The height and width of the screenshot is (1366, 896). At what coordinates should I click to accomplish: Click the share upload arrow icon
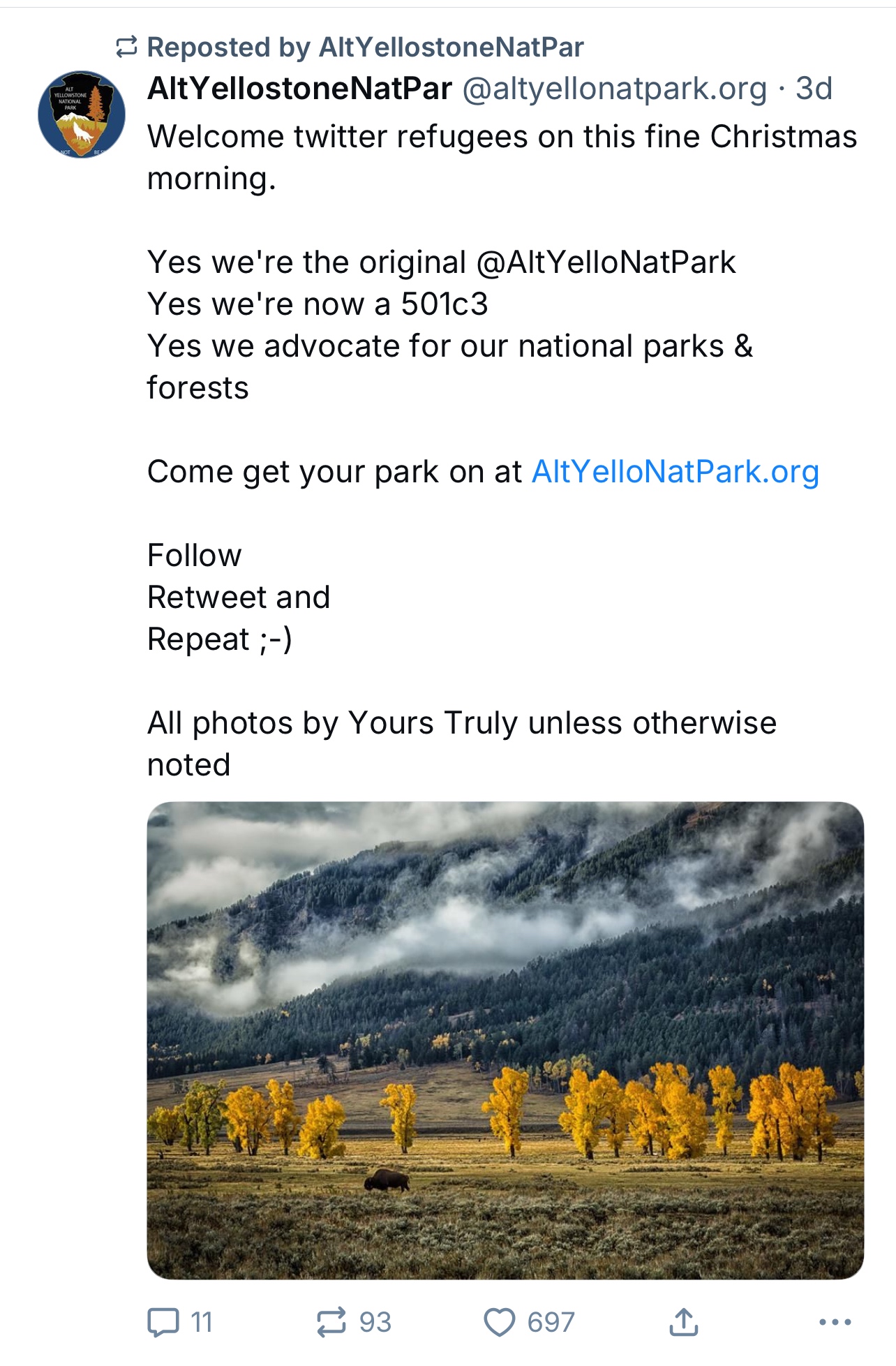684,1321
